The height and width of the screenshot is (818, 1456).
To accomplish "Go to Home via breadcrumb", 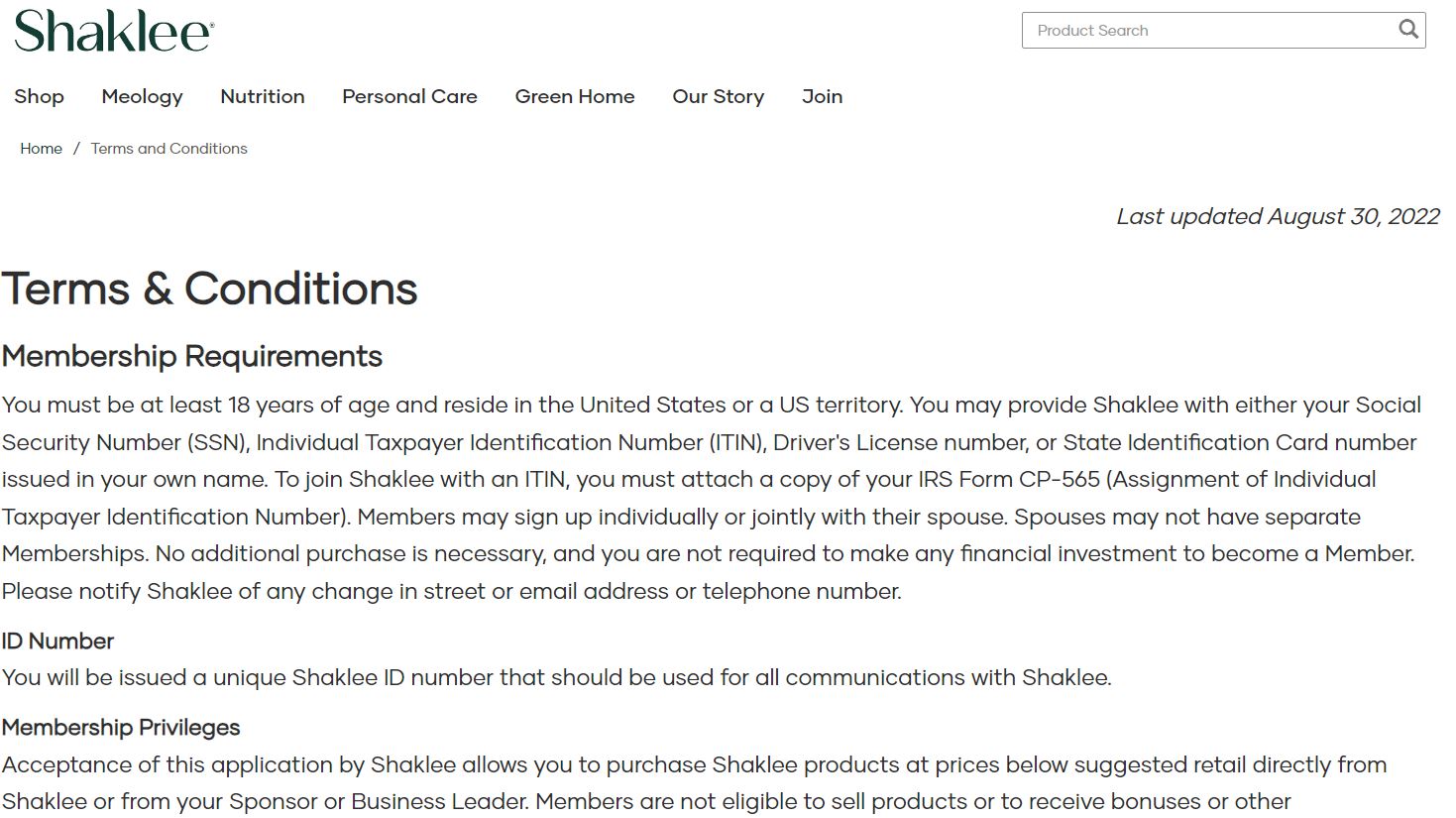I will click(41, 149).
